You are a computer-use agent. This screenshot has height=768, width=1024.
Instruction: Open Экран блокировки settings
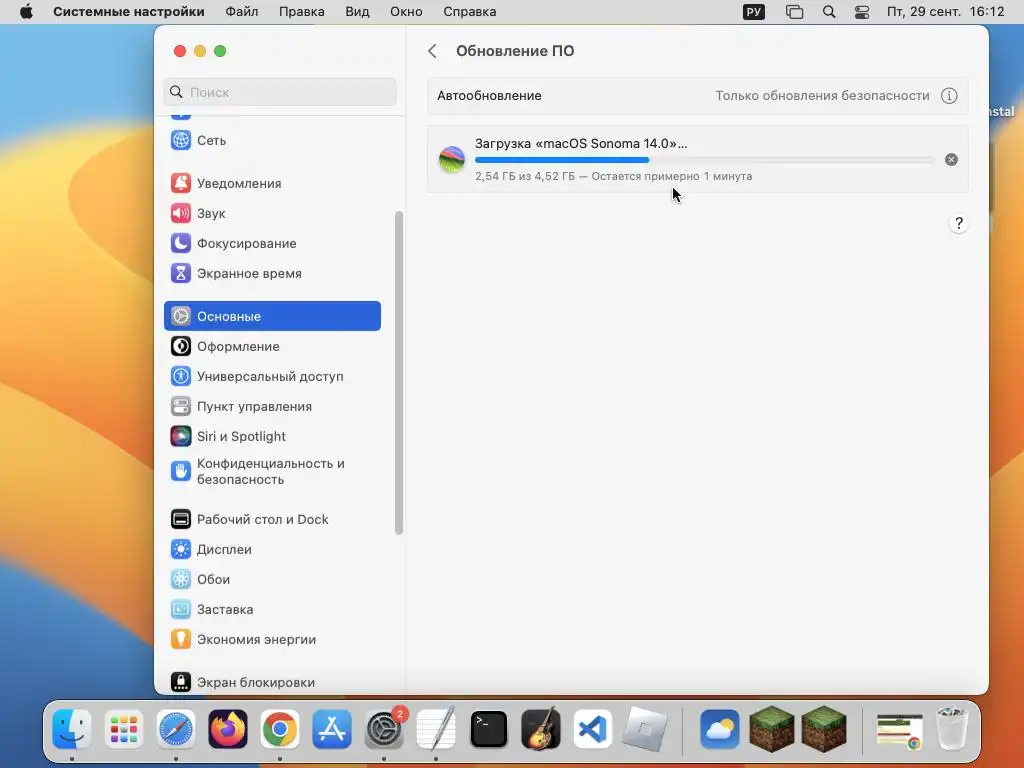pos(272,682)
